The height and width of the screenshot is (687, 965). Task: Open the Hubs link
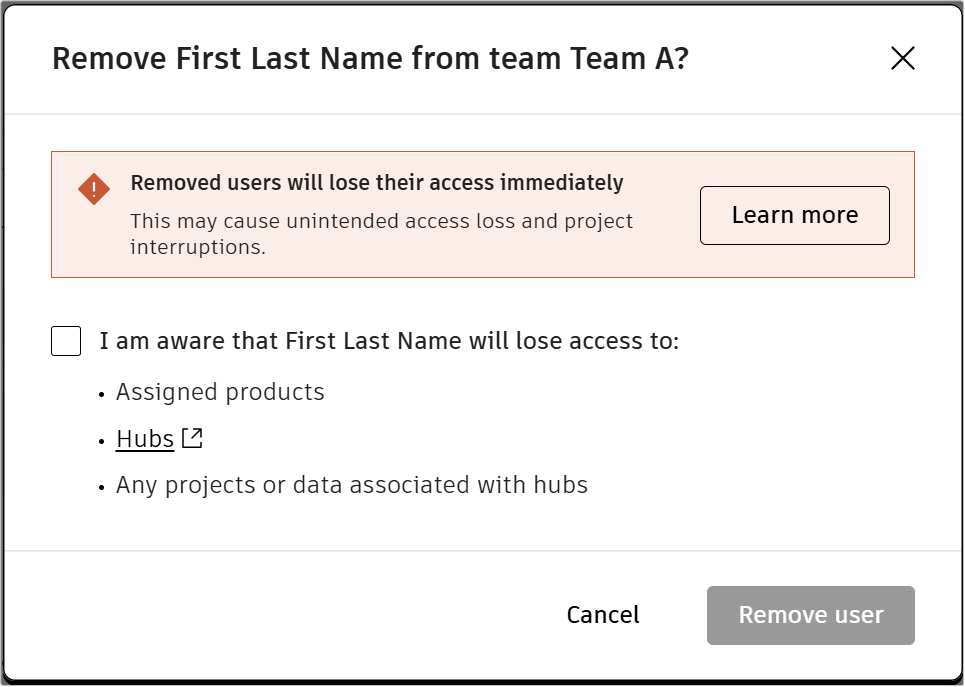click(x=144, y=439)
